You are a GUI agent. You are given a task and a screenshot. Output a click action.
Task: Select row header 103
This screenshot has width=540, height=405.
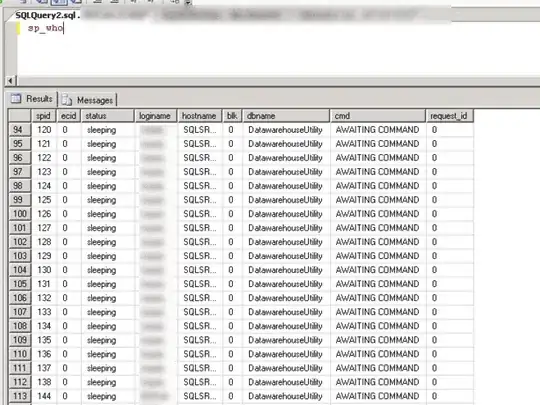20,256
